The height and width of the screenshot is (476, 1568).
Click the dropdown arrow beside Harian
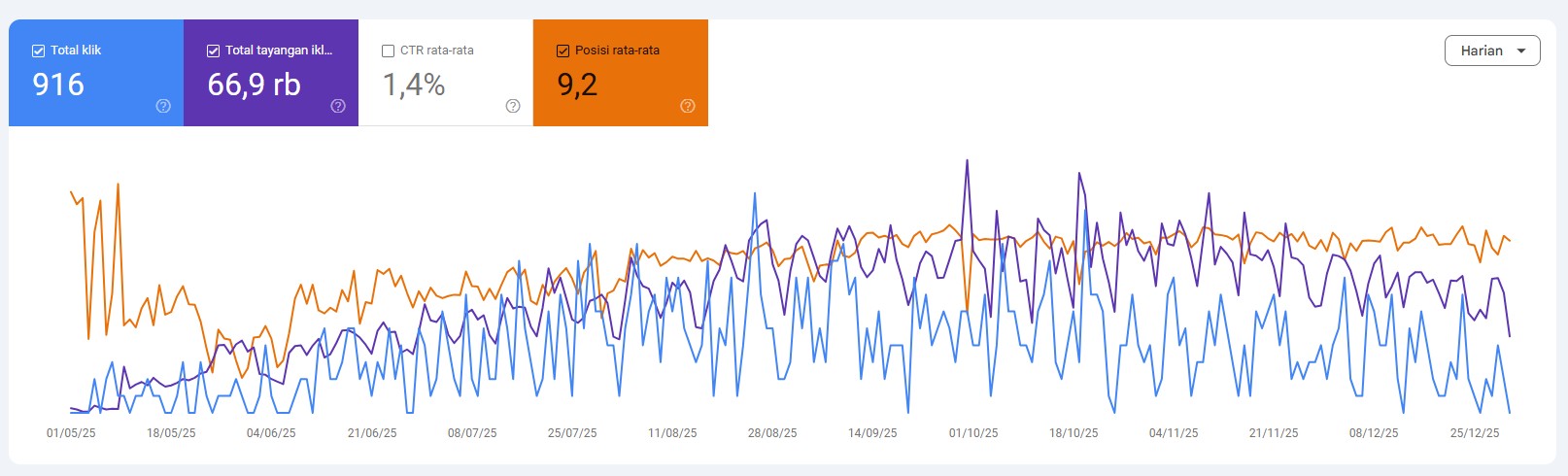click(x=1521, y=51)
